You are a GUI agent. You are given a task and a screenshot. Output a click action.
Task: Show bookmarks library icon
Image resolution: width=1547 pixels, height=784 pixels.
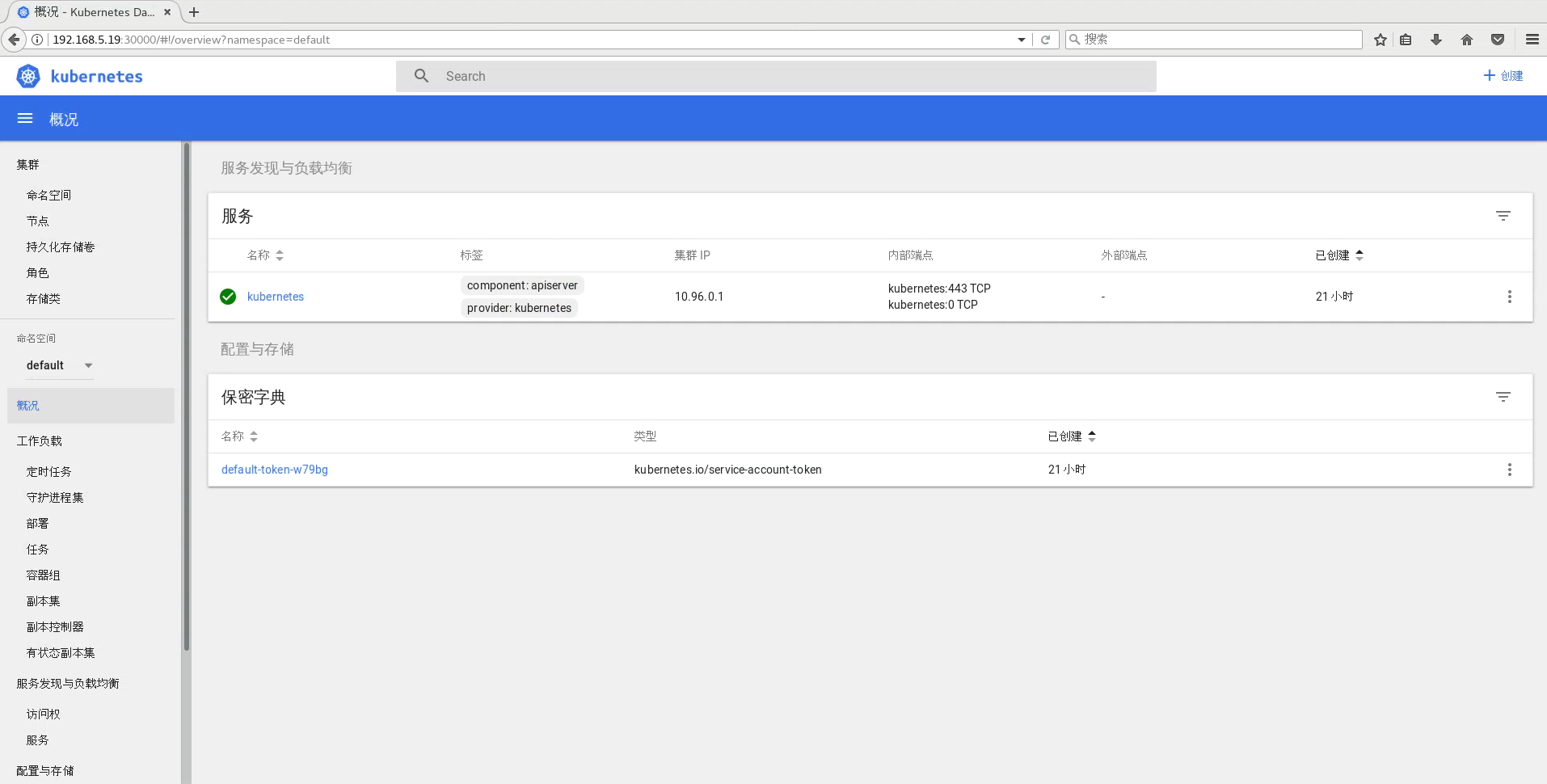coord(1406,40)
